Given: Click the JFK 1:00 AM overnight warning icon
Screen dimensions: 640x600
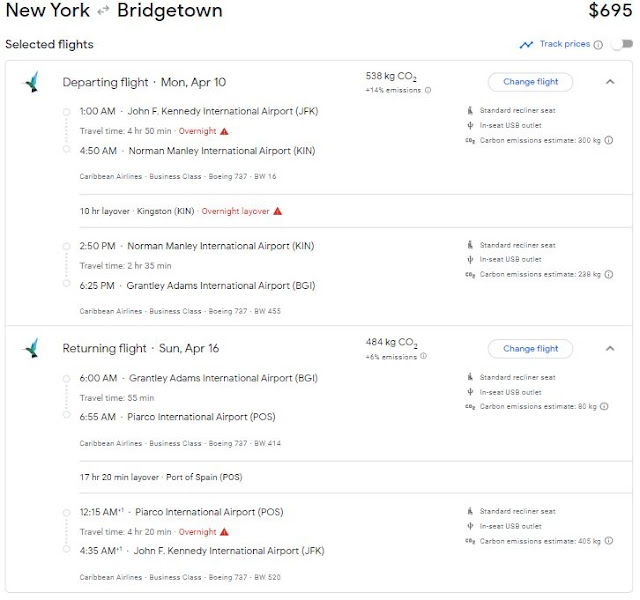Looking at the screenshot, I should point(224,131).
